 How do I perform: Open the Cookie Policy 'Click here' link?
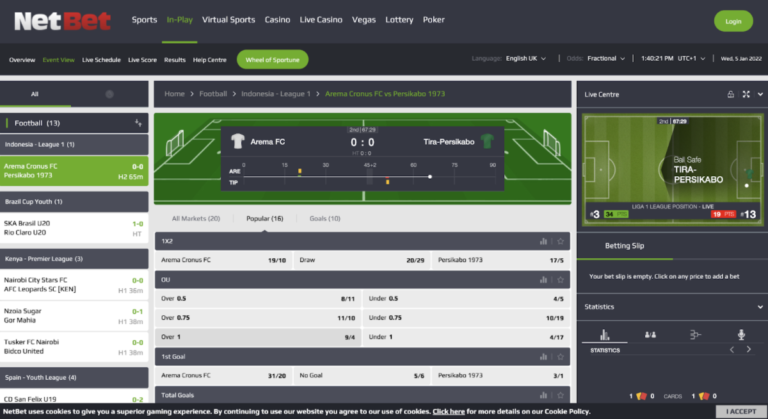(x=449, y=412)
